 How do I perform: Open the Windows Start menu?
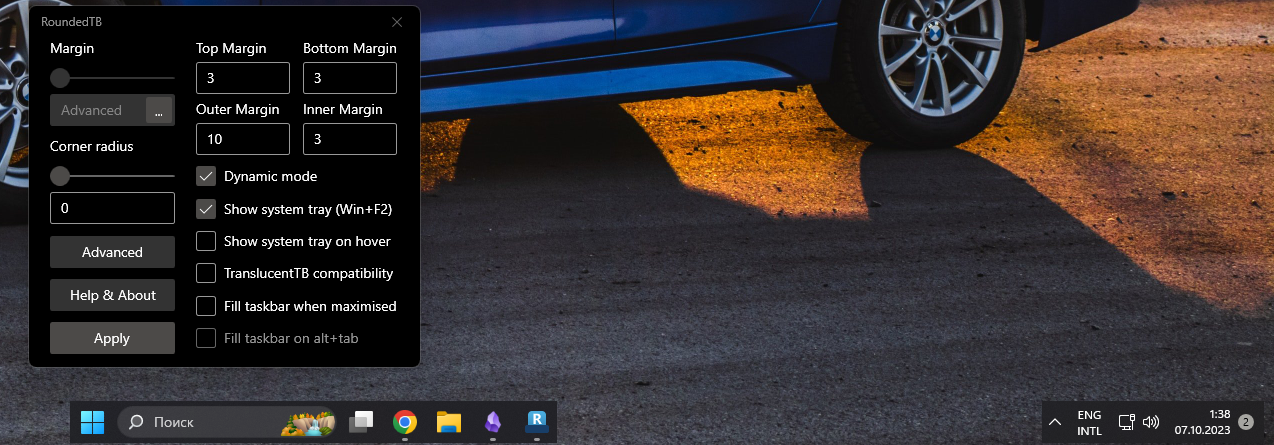(x=93, y=422)
